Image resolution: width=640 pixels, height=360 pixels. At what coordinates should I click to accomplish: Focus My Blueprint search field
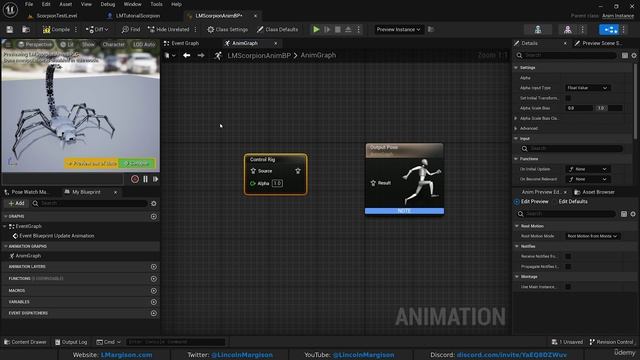(x=90, y=203)
